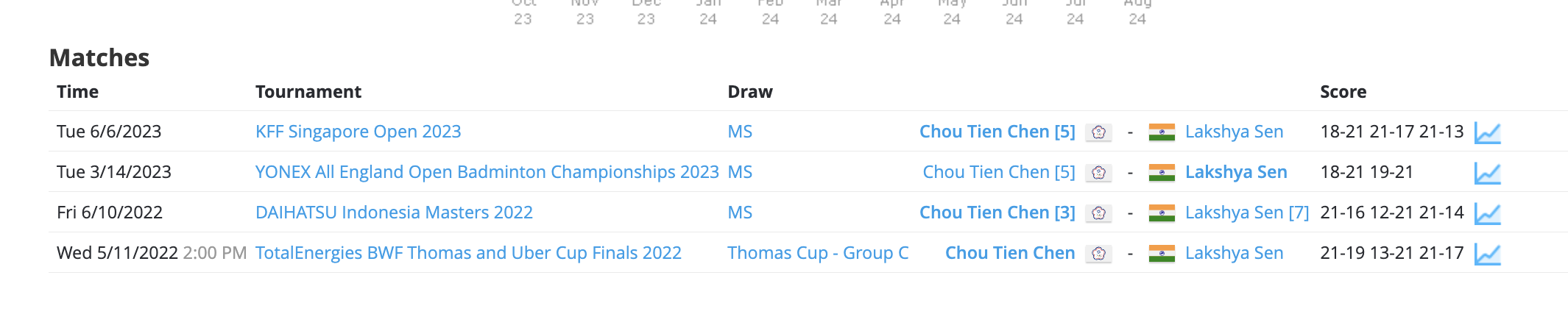Click India flag in Singapore Open row

click(1162, 132)
